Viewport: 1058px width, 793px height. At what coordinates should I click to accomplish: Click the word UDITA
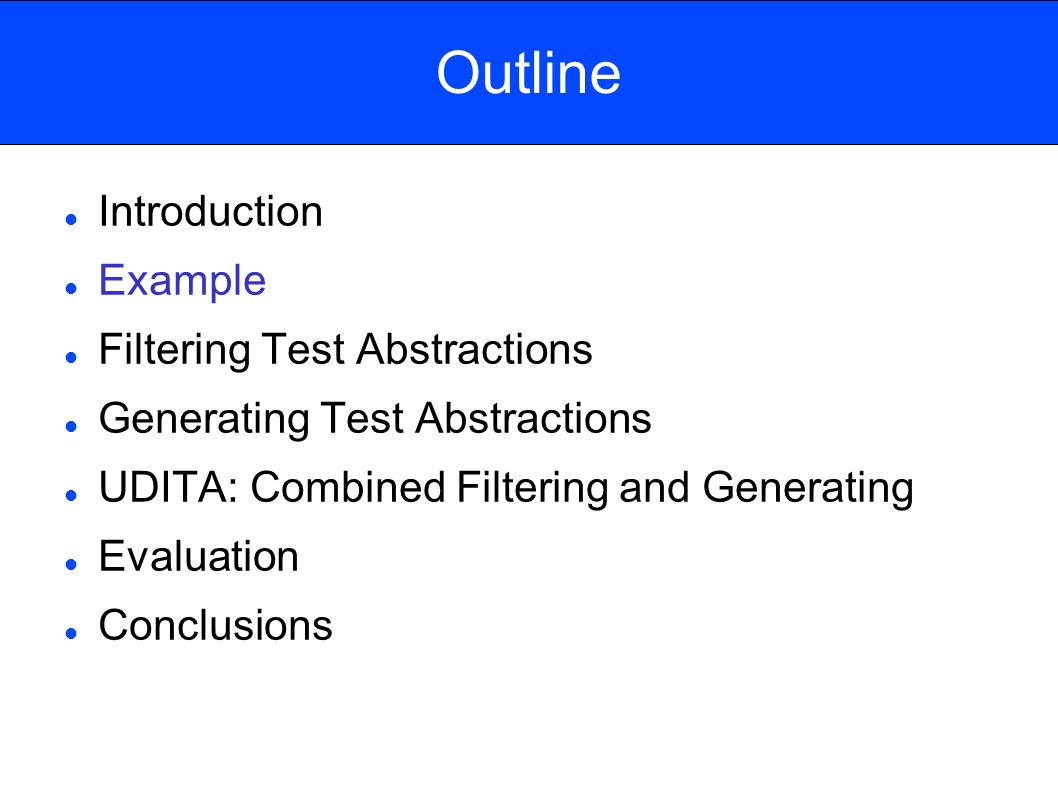pos(169,487)
